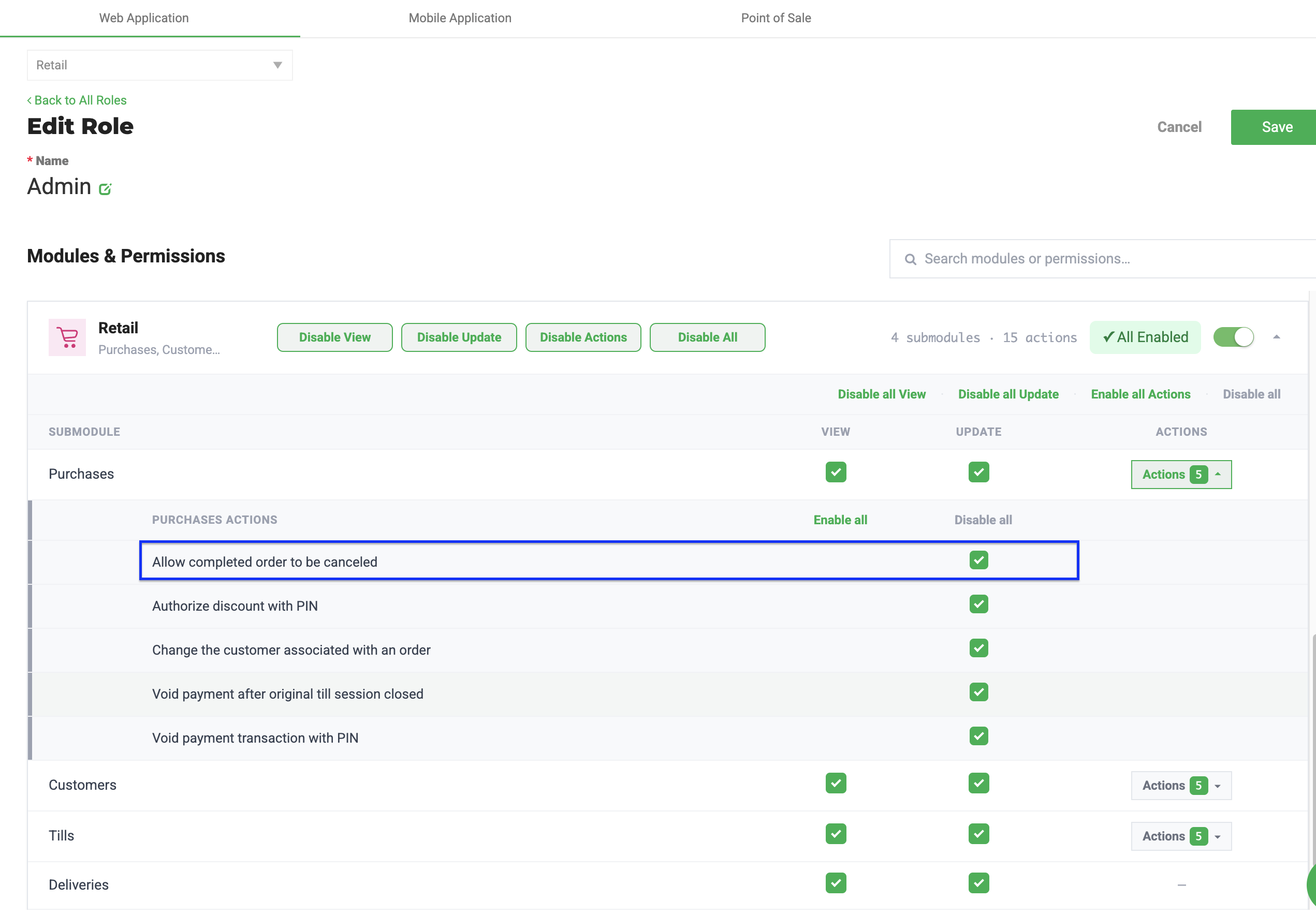Image resolution: width=1316 pixels, height=915 pixels.
Task: Click the gray Disable all link in submodule header
Action: [x=1251, y=394]
